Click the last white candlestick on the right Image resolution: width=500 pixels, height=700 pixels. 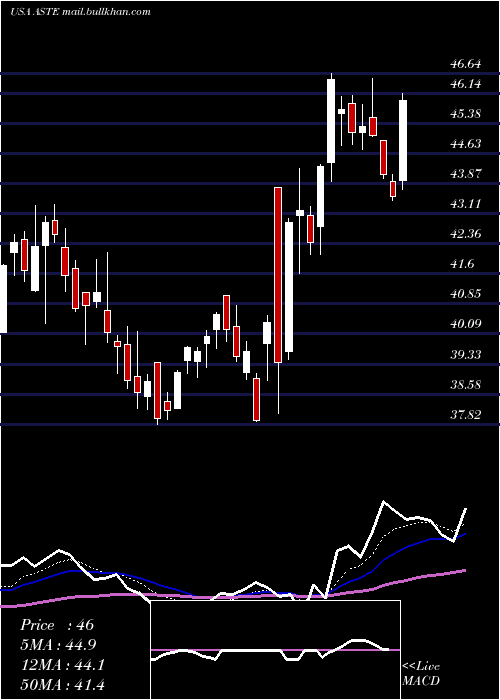coord(403,140)
